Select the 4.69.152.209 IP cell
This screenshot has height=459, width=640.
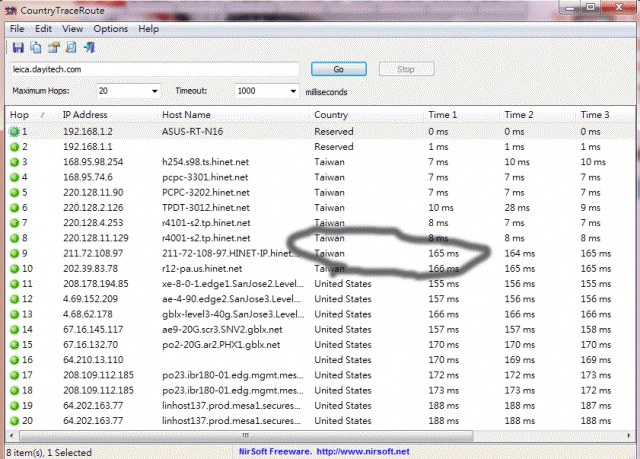(x=90, y=299)
